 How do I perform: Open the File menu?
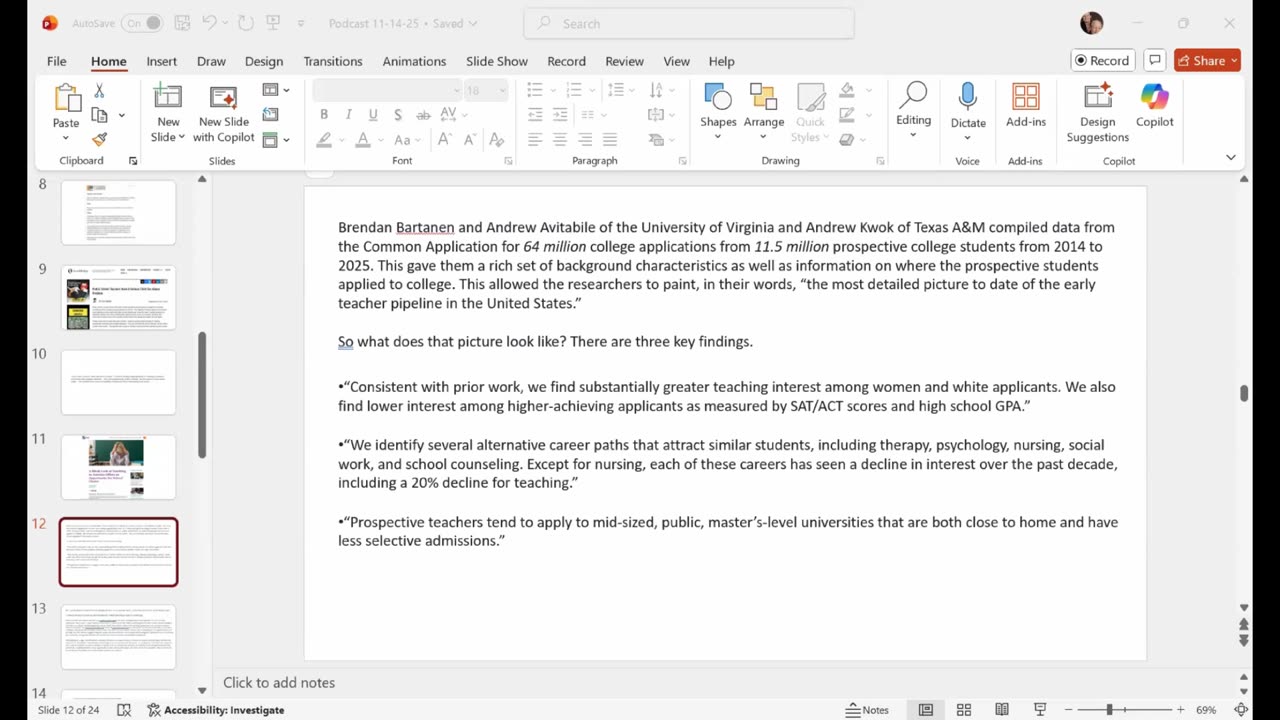(57, 61)
